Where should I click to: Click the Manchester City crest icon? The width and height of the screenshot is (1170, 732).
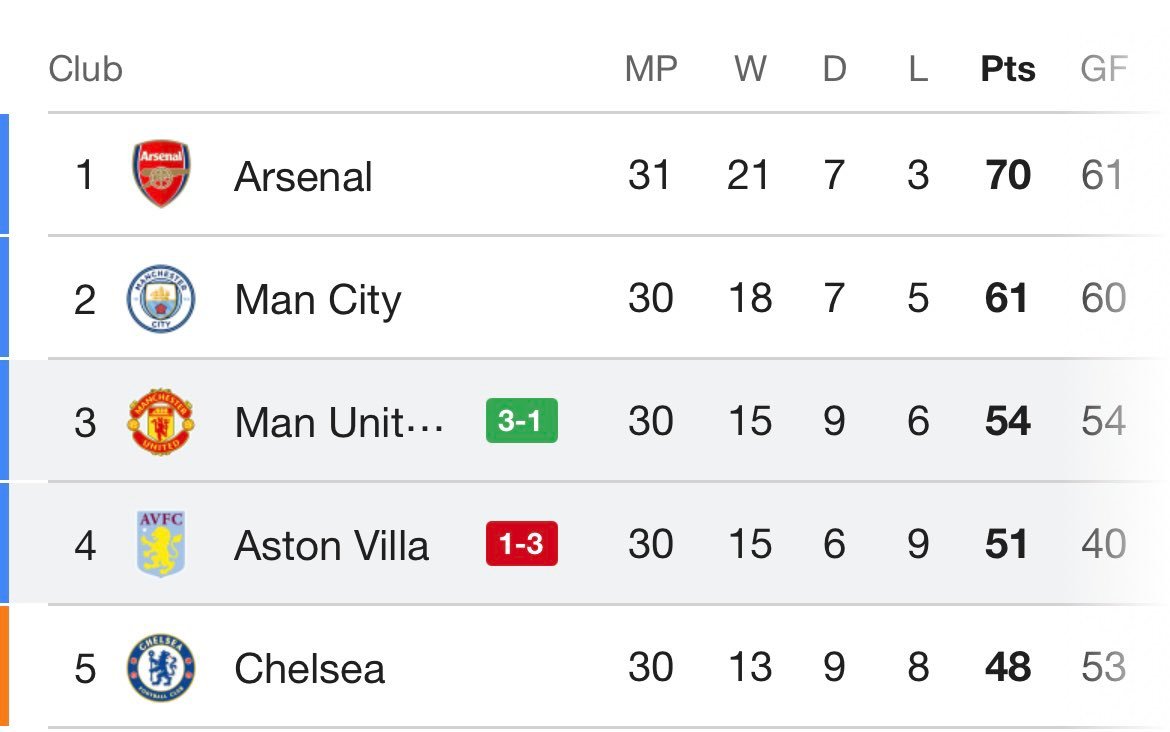pyautogui.click(x=161, y=299)
